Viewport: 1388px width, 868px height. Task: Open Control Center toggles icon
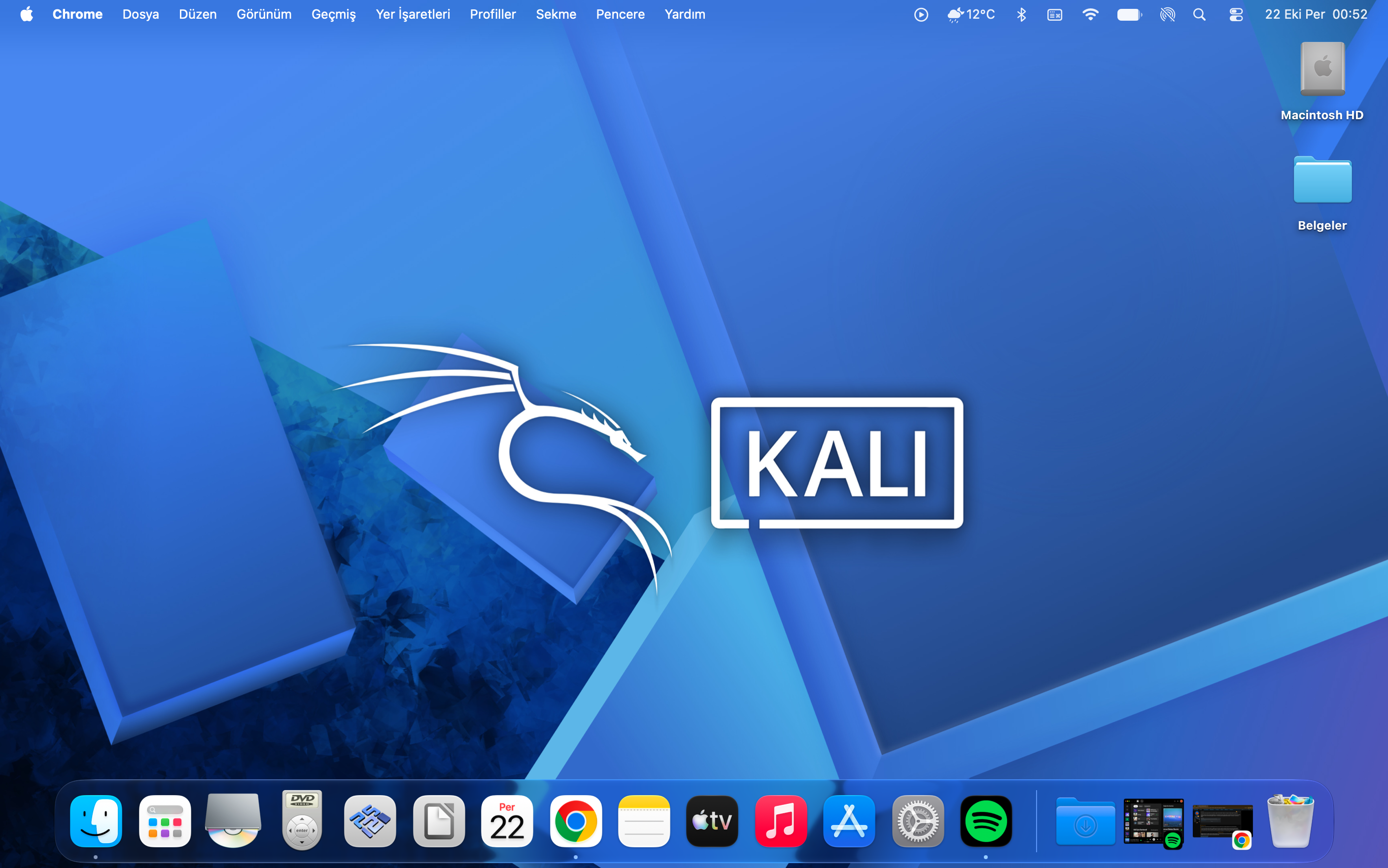point(1236,14)
